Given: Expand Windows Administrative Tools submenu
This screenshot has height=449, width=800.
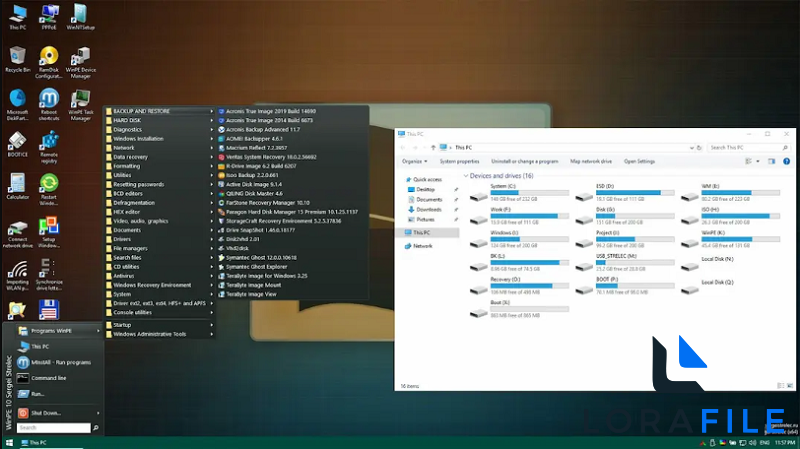Looking at the screenshot, I should [160, 335].
